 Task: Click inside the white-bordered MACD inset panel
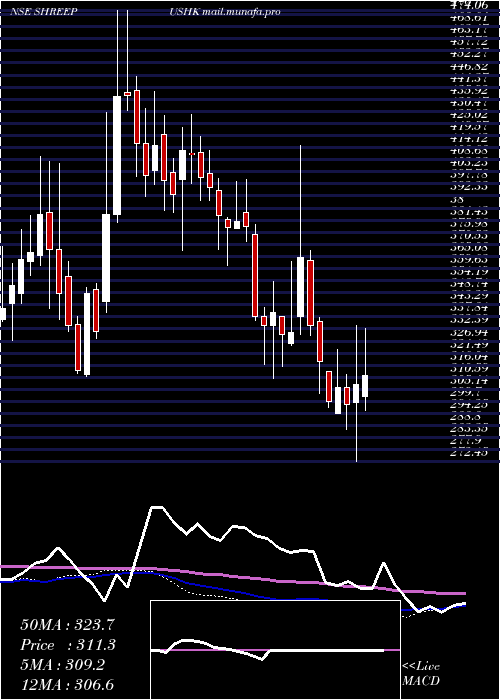coord(275,650)
